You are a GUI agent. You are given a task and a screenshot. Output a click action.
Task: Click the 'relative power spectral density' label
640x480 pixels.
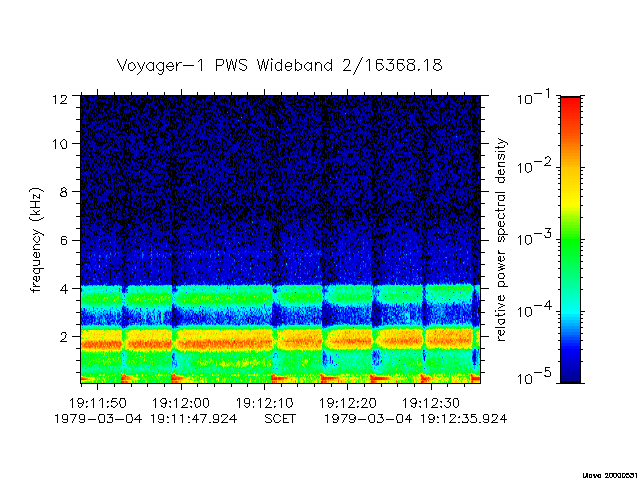pos(500,240)
